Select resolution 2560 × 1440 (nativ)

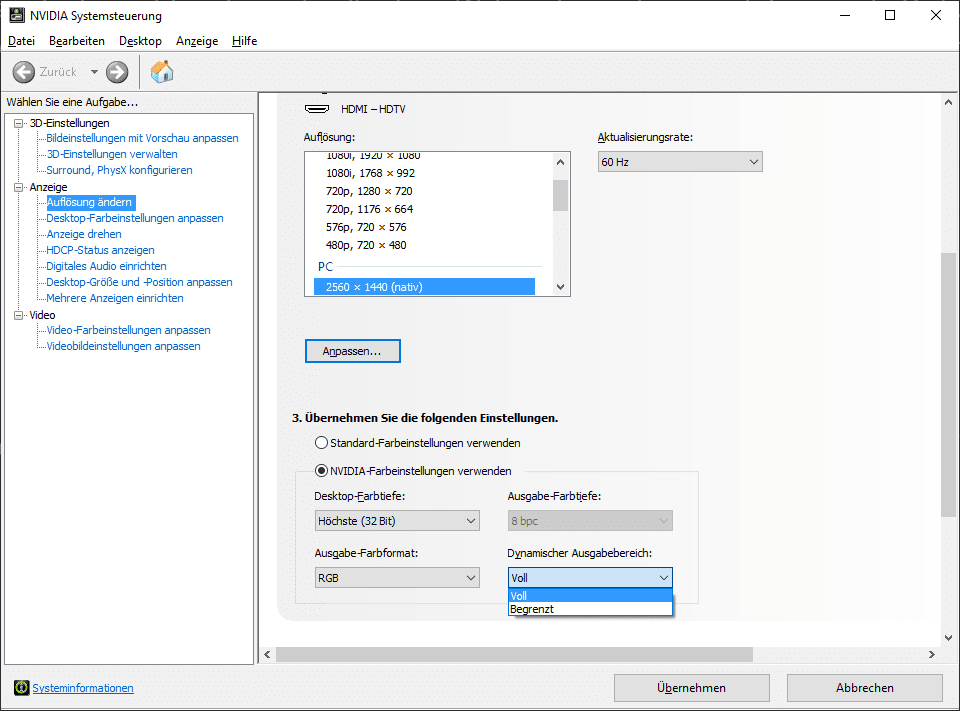click(424, 287)
